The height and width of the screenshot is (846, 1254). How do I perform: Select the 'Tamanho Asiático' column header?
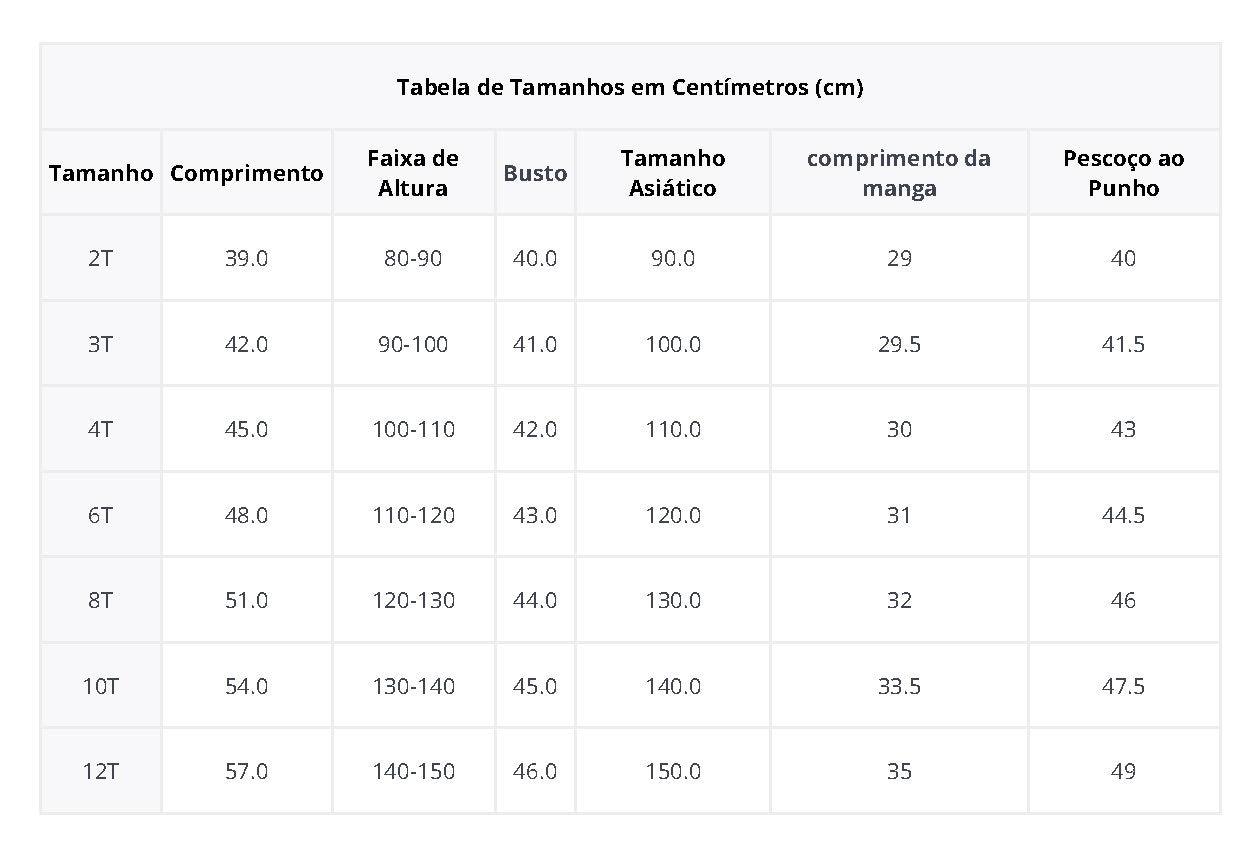coord(673,173)
